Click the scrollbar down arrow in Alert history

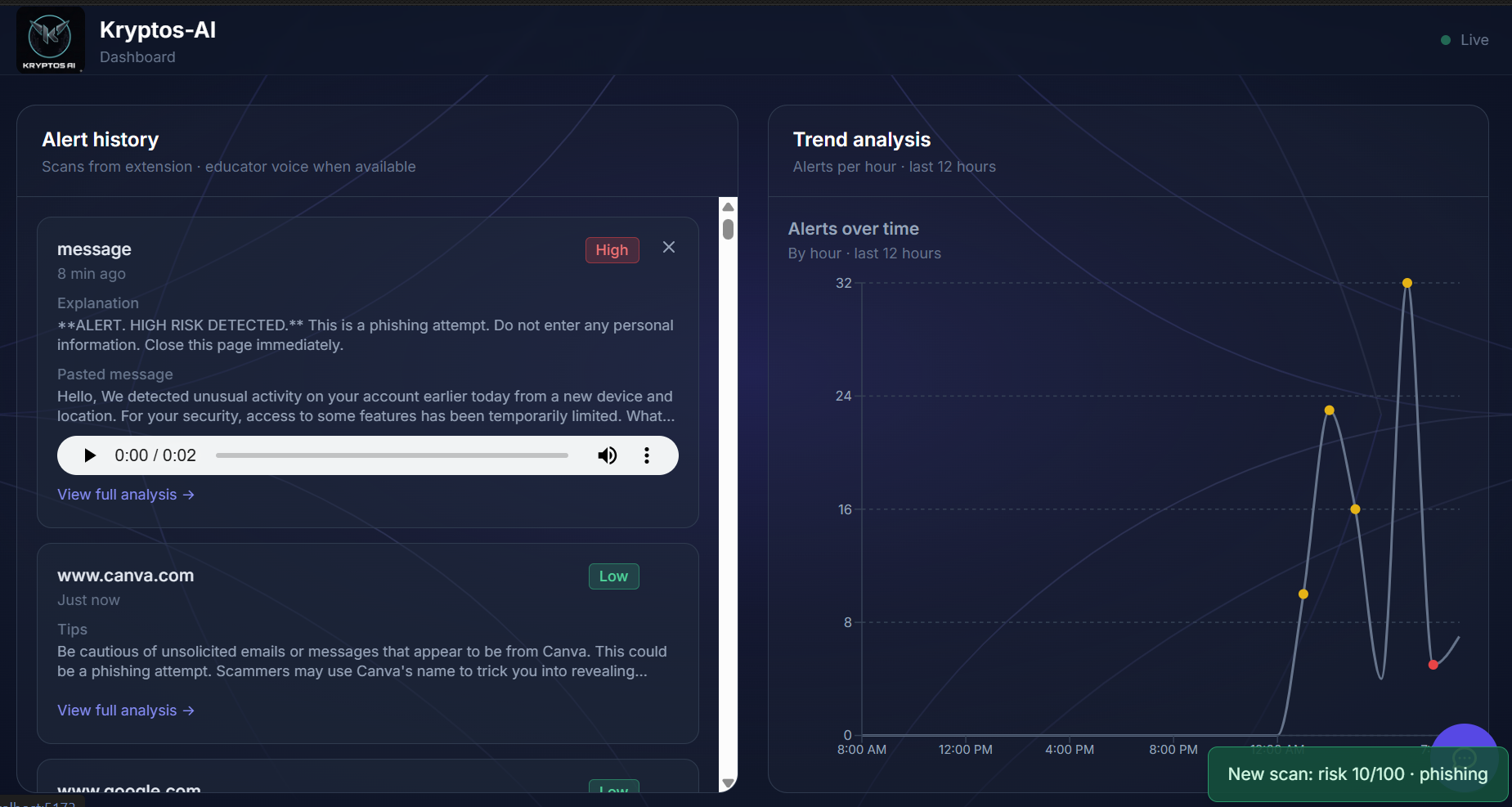[x=728, y=783]
